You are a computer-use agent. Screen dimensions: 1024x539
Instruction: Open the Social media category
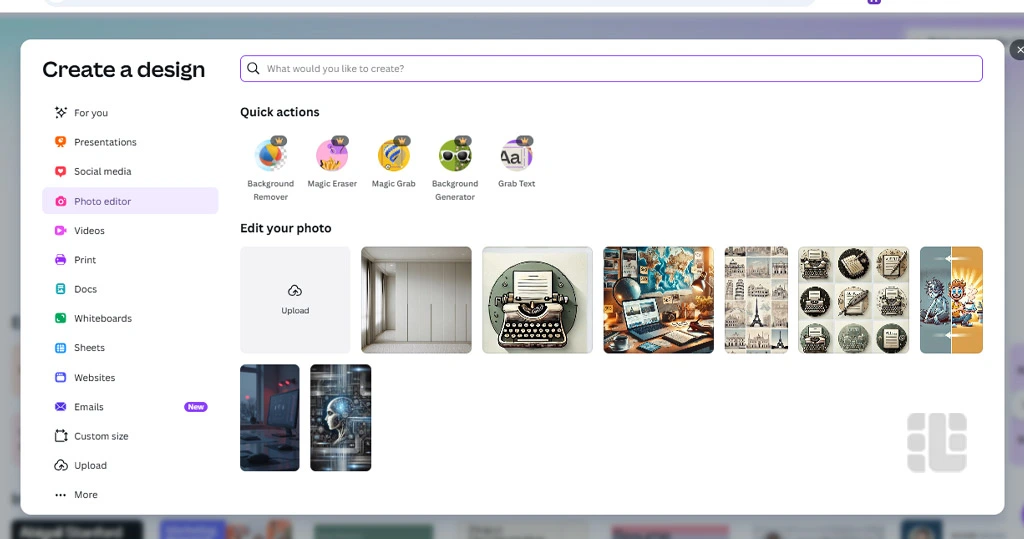(102, 172)
